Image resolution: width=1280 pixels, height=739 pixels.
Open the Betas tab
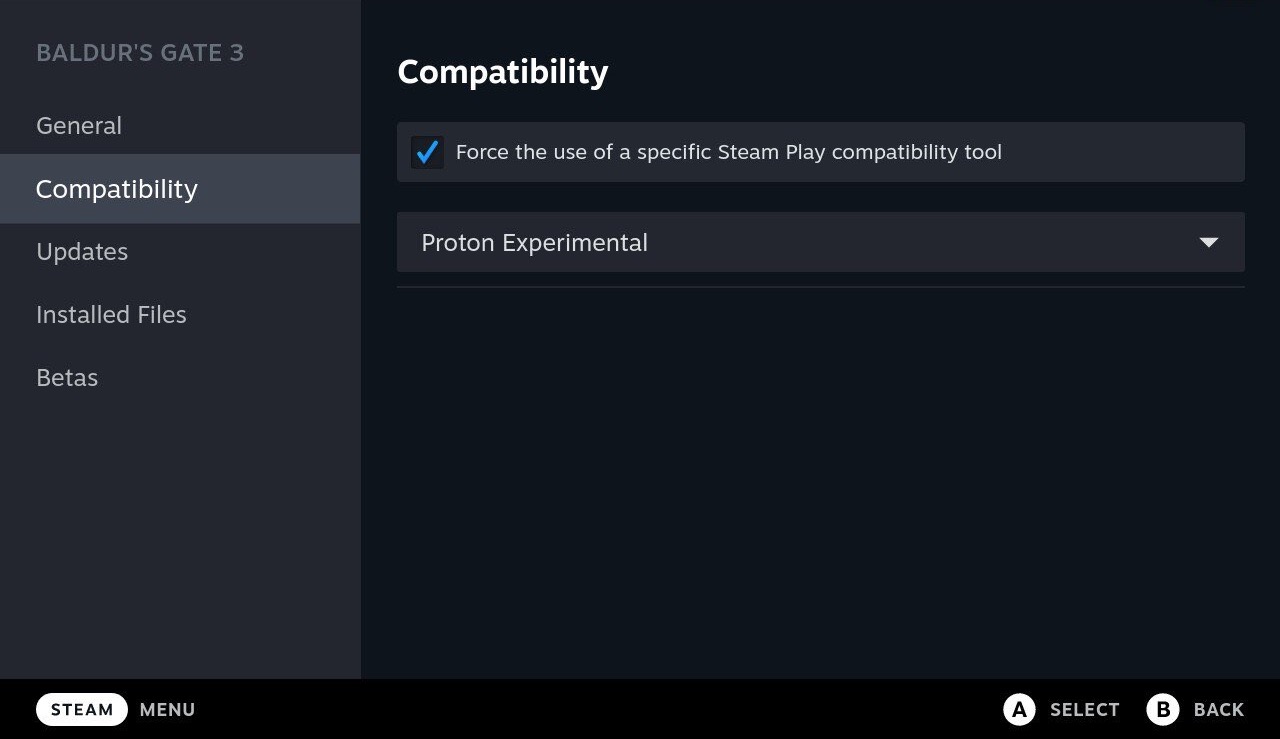point(67,378)
